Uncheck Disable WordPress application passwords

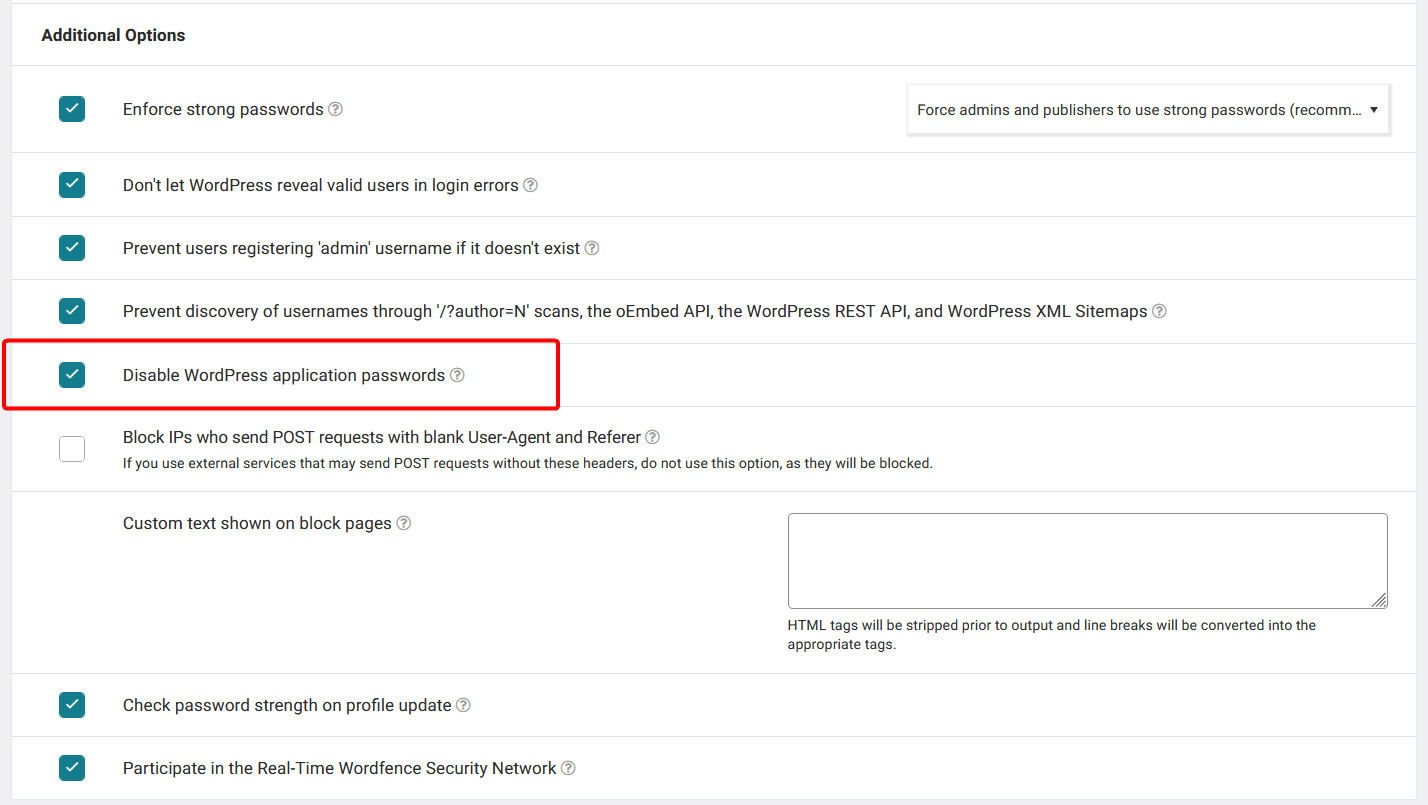pyautogui.click(x=72, y=375)
